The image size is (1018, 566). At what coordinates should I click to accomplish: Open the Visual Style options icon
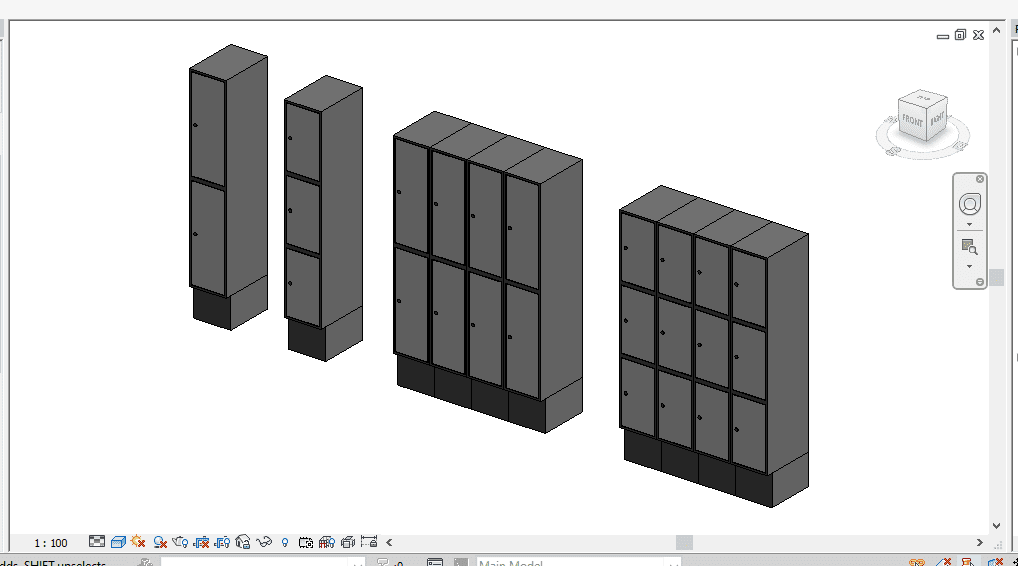118,542
